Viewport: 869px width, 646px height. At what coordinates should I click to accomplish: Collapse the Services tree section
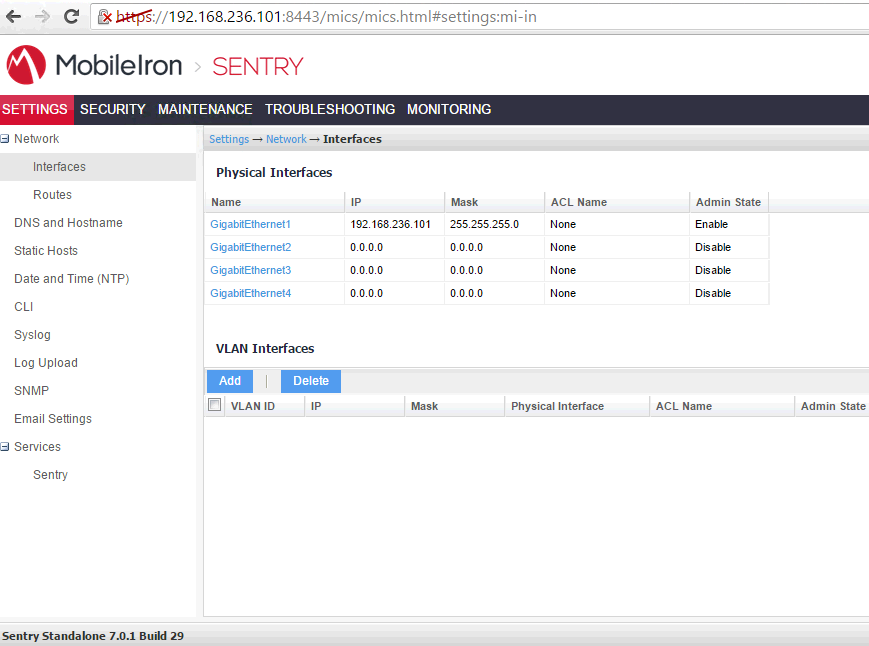[x=5, y=447]
